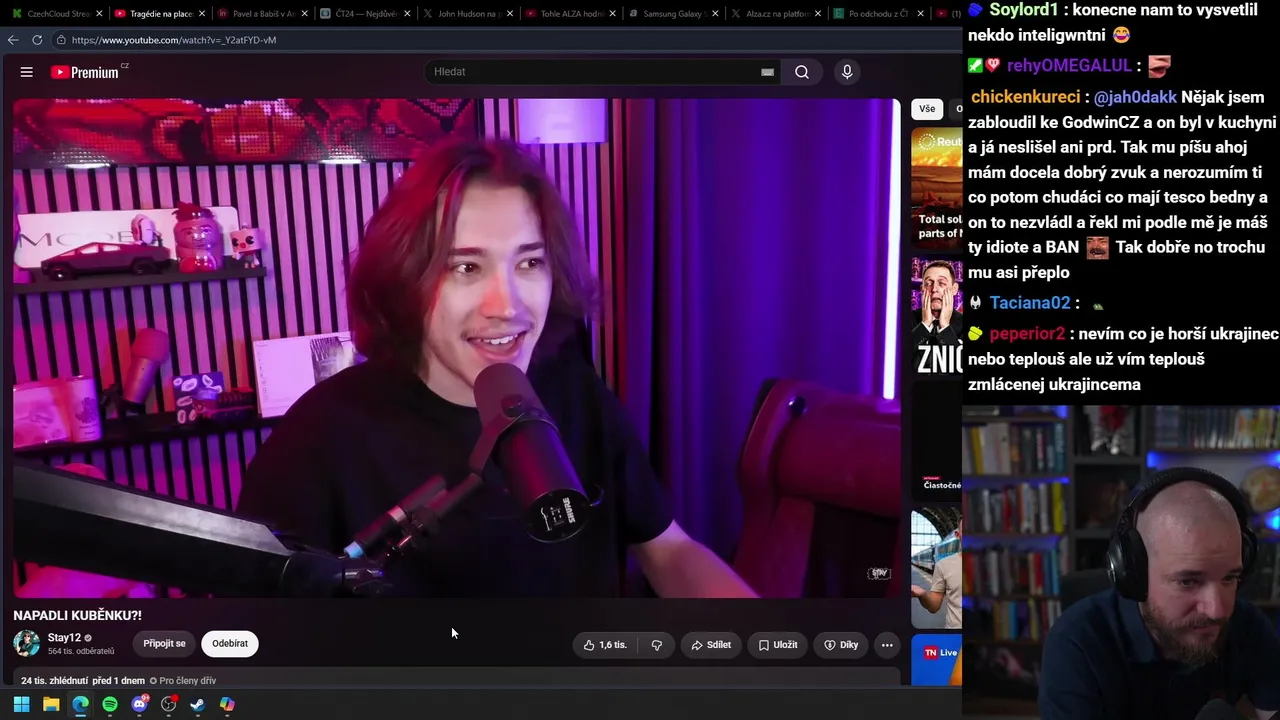Close the John Hudson tab
The width and height of the screenshot is (1280, 720).
509,14
